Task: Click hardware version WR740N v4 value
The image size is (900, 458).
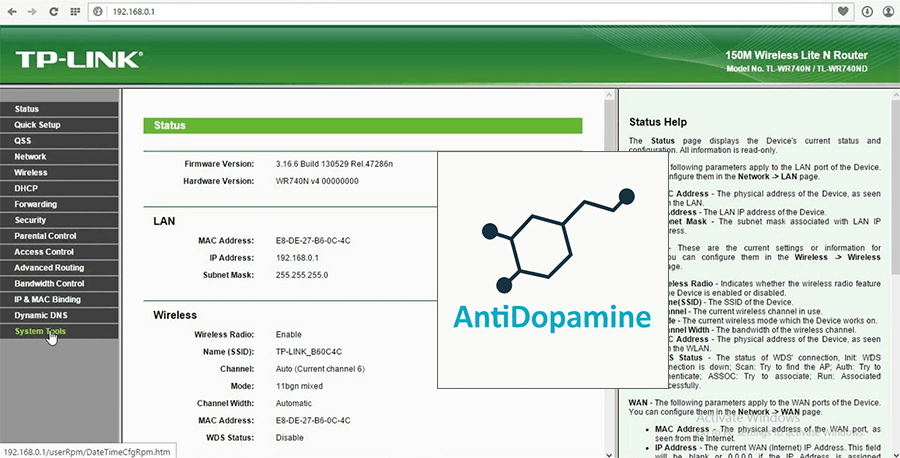Action: [x=317, y=181]
